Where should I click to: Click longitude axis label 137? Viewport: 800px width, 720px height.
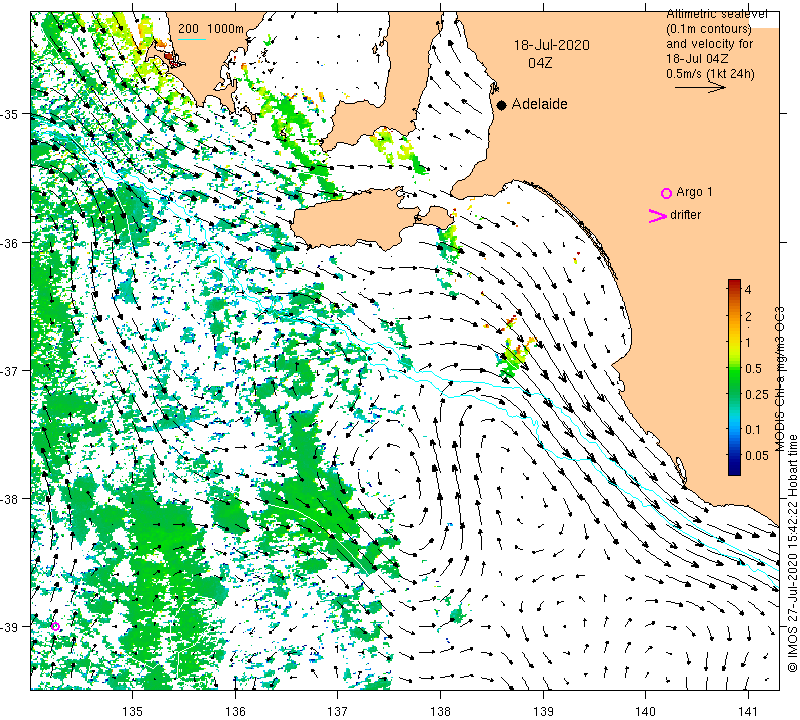tap(337, 710)
